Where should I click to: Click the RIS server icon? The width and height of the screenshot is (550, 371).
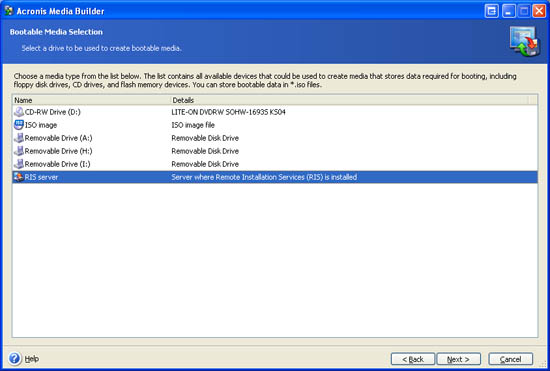19,177
